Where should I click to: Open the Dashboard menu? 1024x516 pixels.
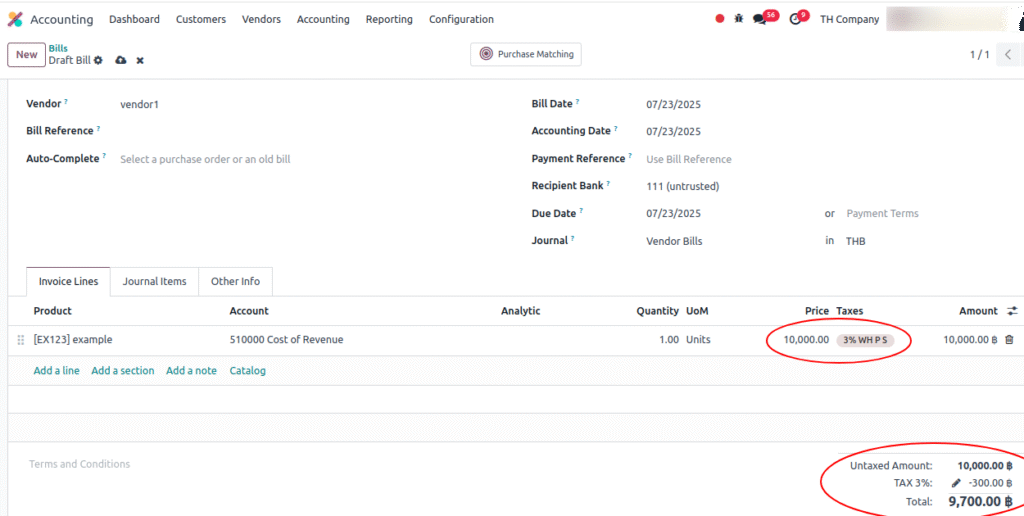pos(134,20)
